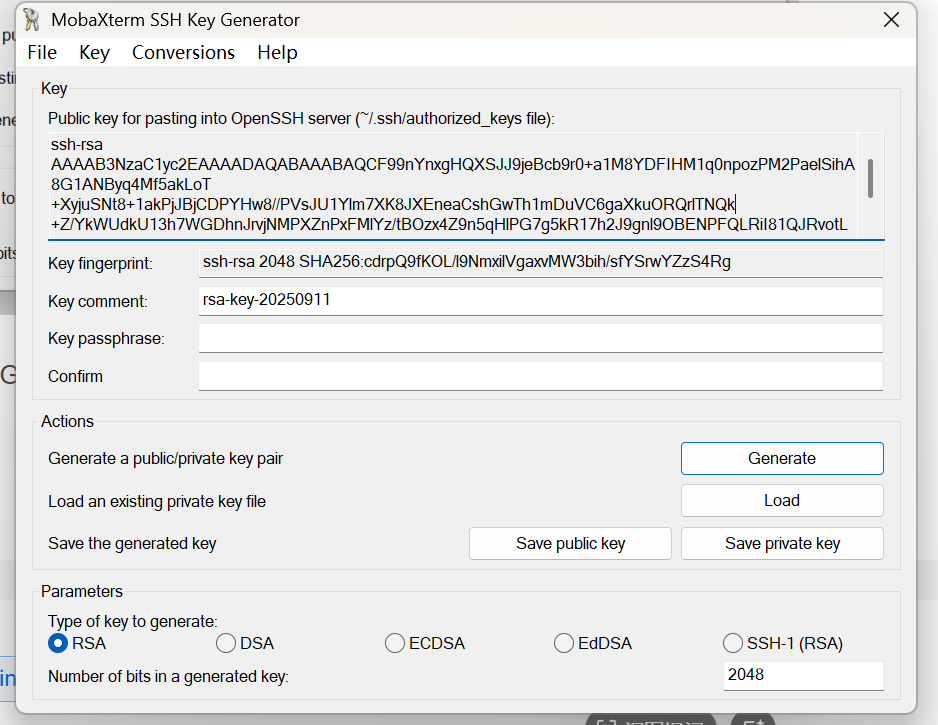Click the Generate button

782,458
